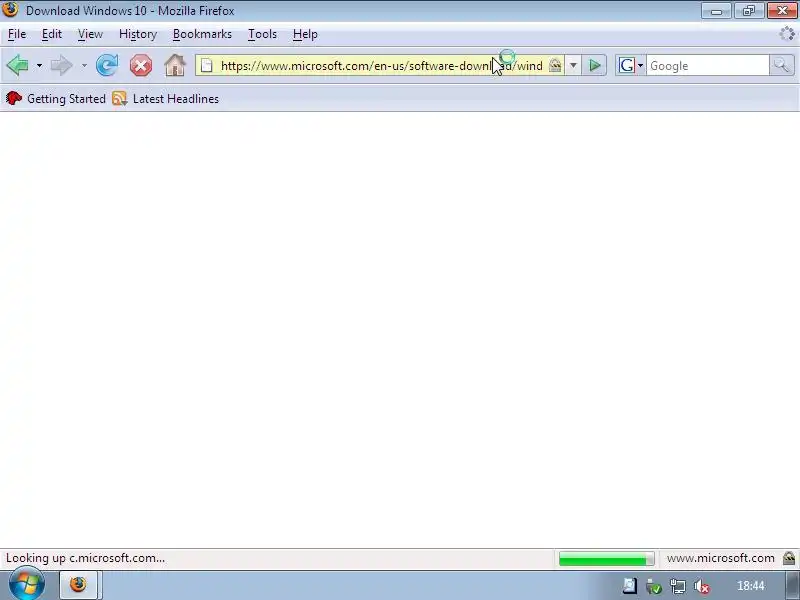Click the network connection tray icon
The image size is (800, 600).
[x=678, y=586]
